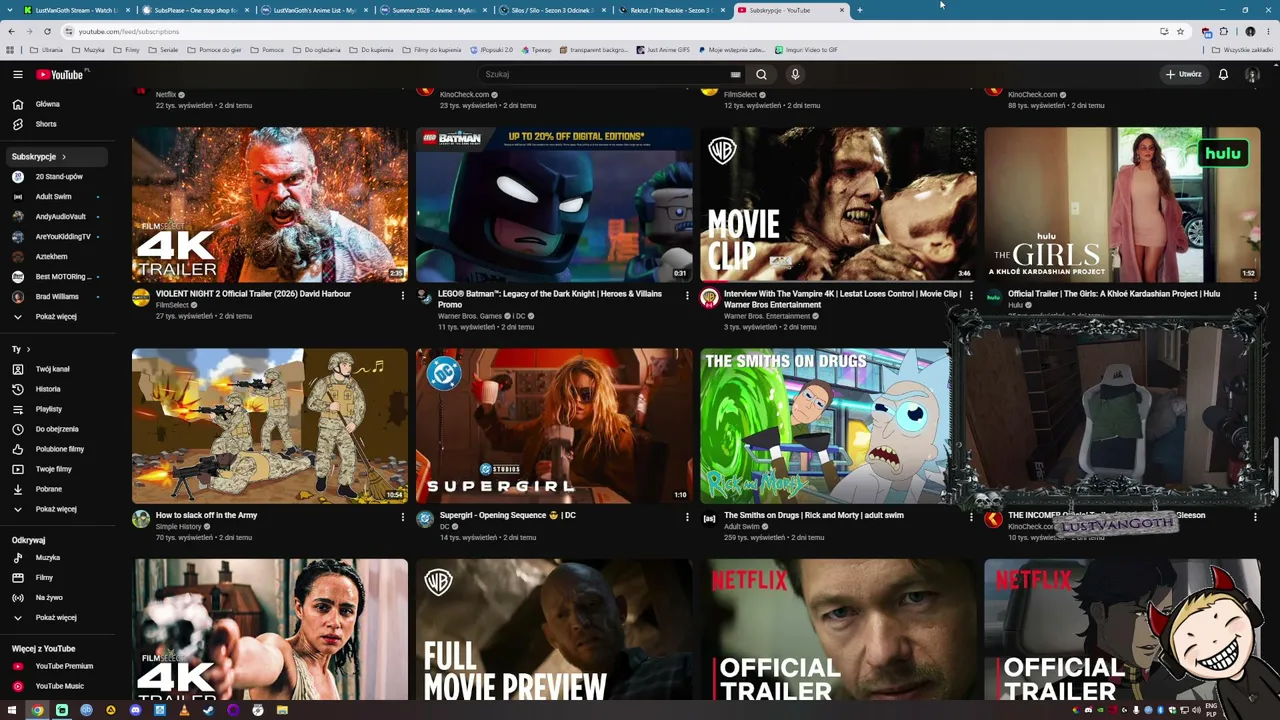Click the YouTube logo
1280x720 pixels.
(62, 74)
